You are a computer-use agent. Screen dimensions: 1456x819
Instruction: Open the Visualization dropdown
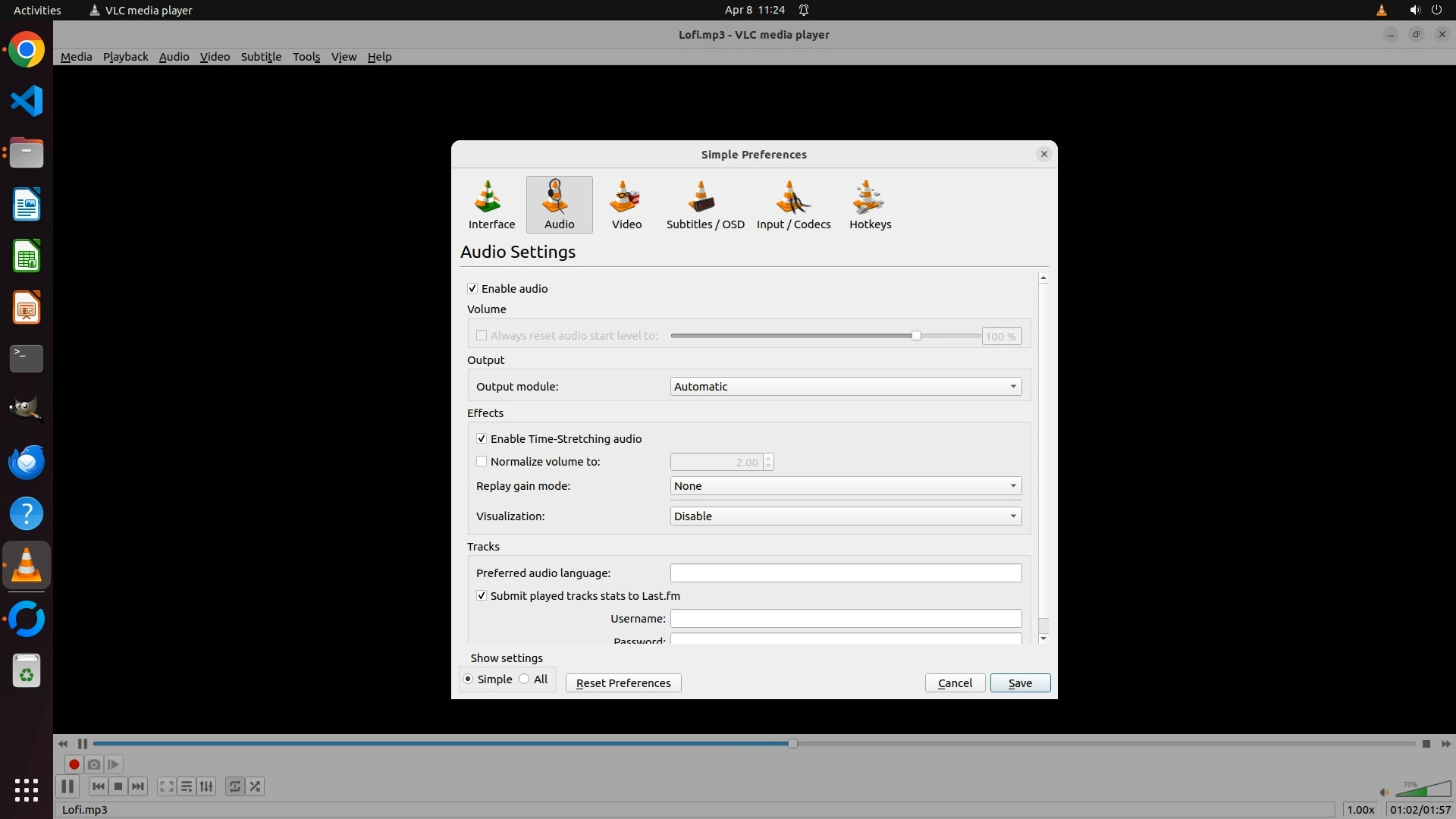coord(846,516)
